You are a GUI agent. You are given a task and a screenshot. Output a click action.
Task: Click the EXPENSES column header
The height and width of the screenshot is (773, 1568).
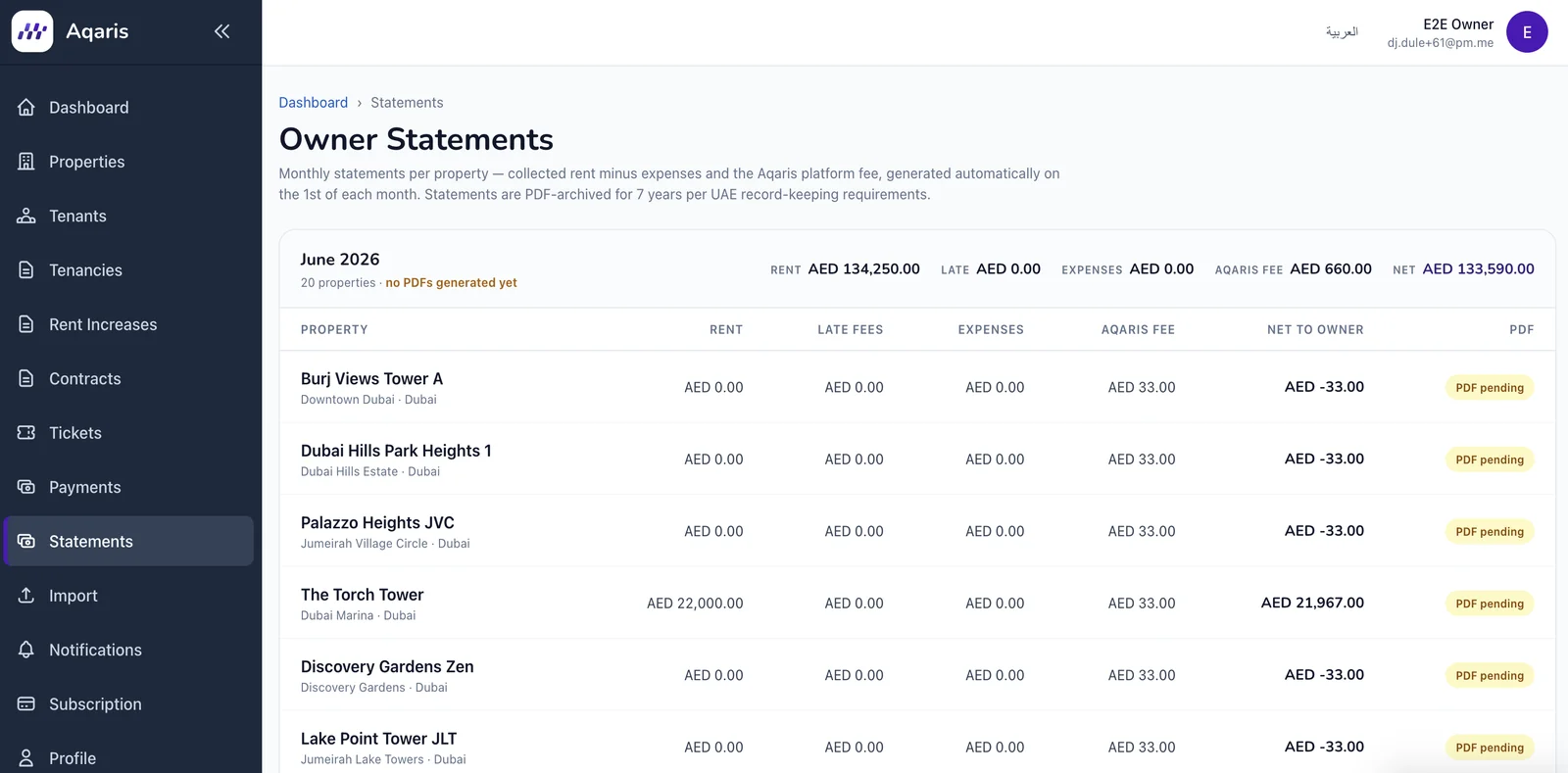[x=991, y=329]
